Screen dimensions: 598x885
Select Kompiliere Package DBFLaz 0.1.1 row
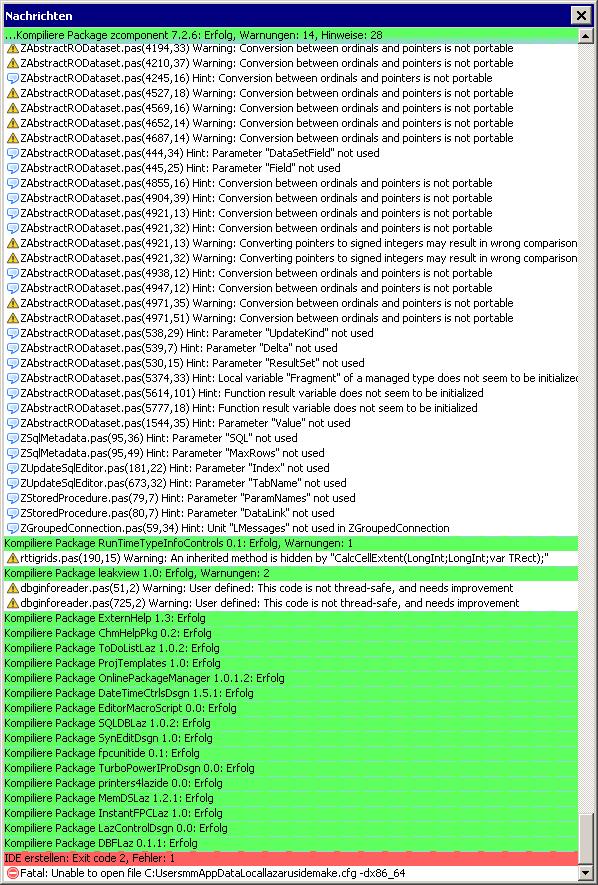coord(291,843)
